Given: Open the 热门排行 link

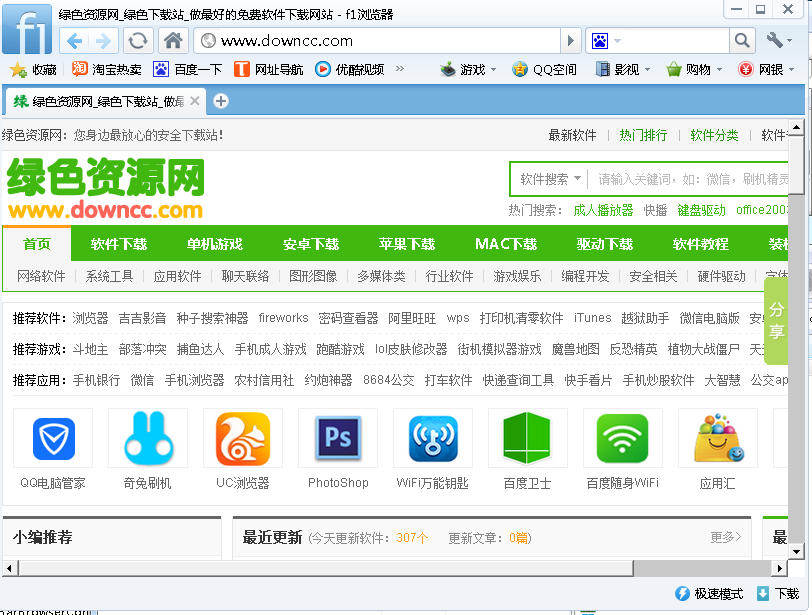Looking at the screenshot, I should pos(643,135).
